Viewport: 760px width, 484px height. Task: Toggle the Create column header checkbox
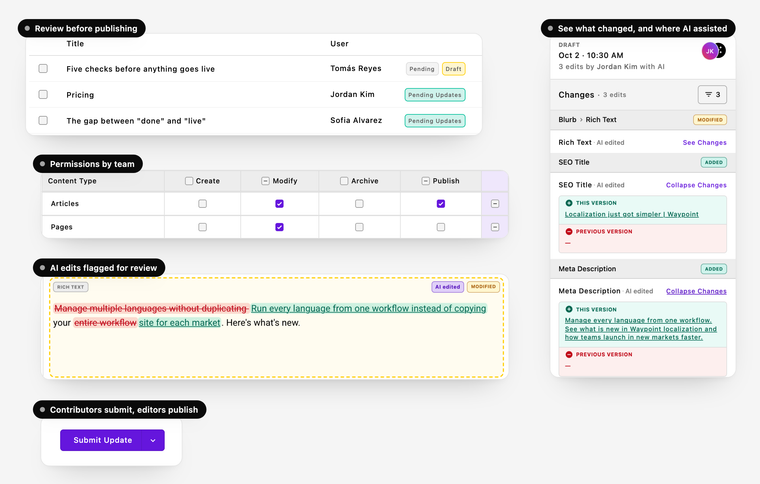(x=189, y=181)
